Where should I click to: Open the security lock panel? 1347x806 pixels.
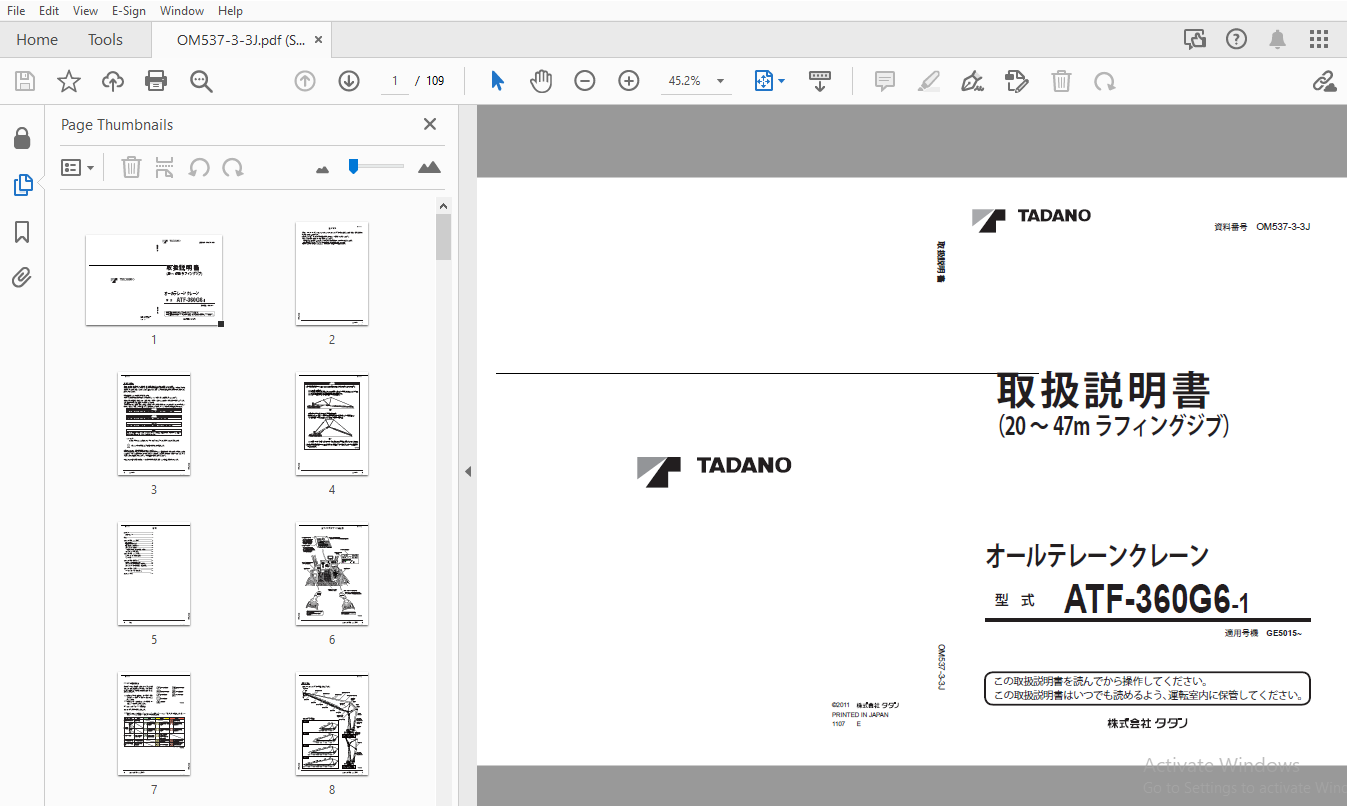pyautogui.click(x=22, y=138)
